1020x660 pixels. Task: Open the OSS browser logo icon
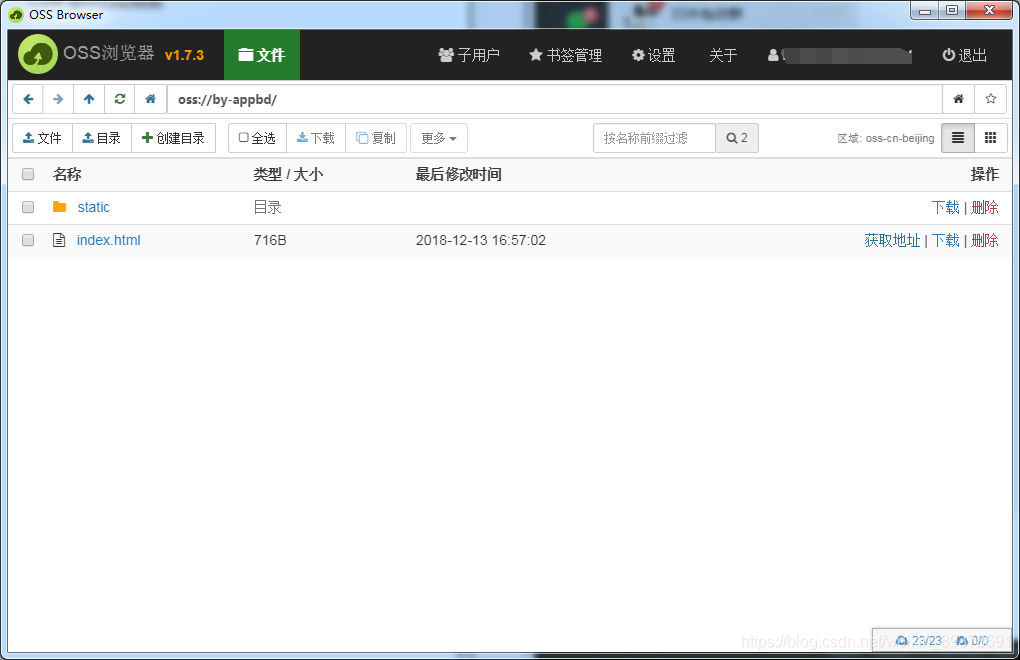(36, 54)
